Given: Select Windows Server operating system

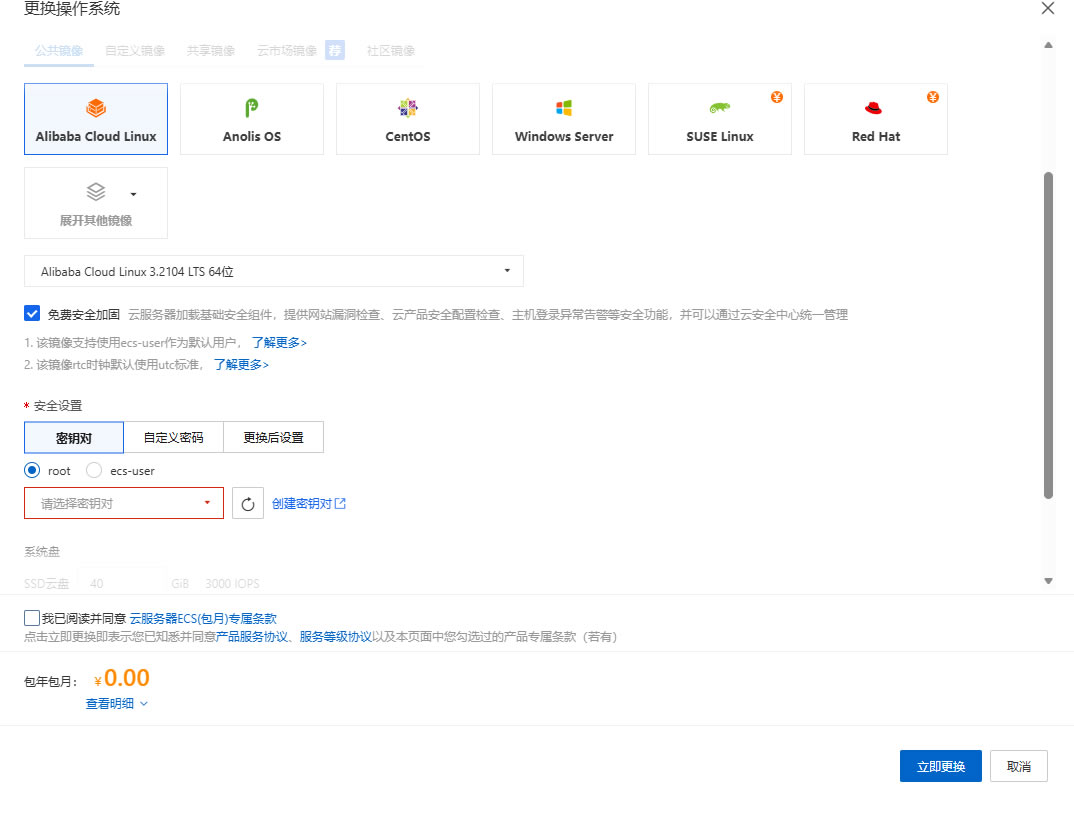Looking at the screenshot, I should point(564,119).
